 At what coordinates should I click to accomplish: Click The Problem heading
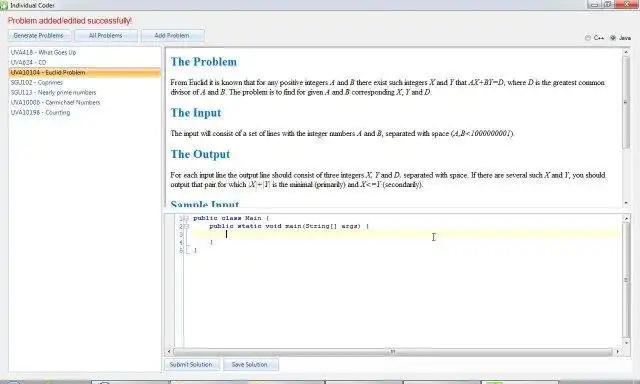204,62
